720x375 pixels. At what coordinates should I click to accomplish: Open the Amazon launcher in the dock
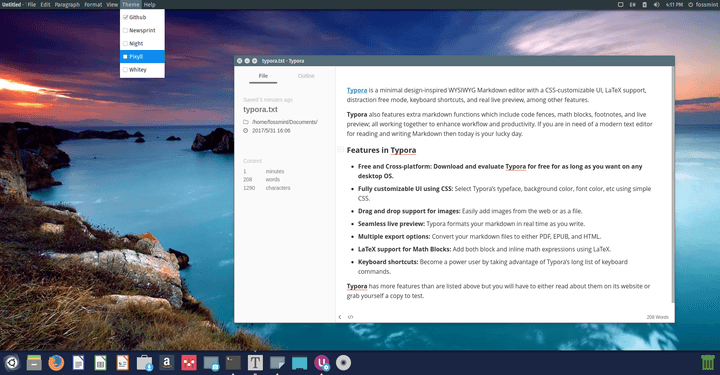tap(167, 363)
